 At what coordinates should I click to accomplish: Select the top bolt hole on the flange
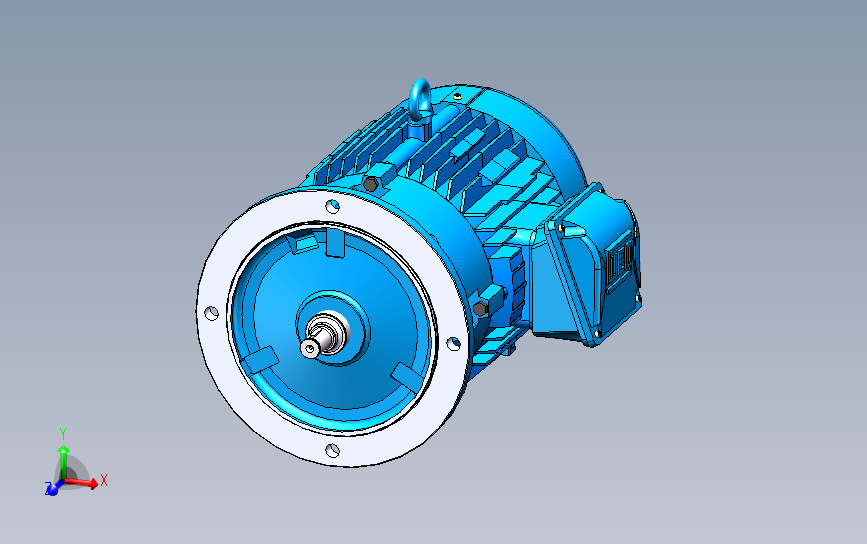[332, 206]
